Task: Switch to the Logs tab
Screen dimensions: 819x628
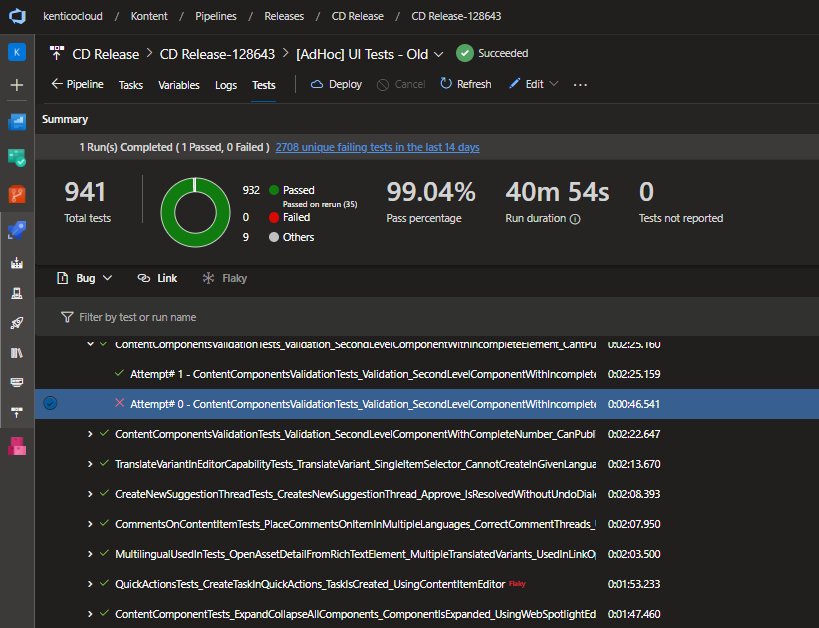Action: 226,86
